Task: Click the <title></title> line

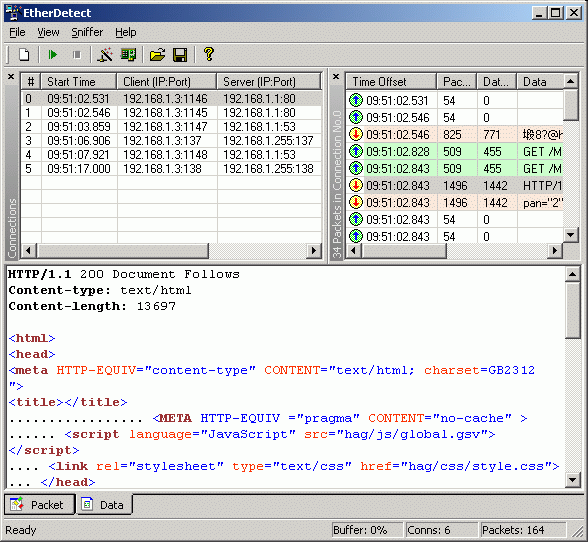Action: tap(68, 402)
